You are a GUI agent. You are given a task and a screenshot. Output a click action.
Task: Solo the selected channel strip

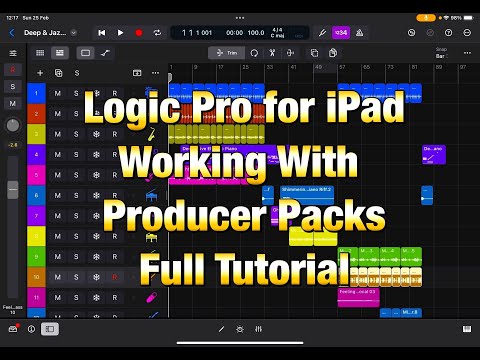click(13, 87)
